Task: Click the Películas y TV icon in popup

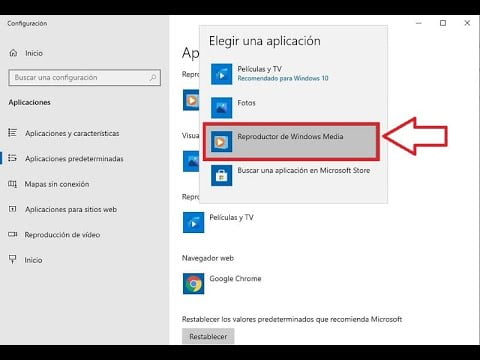Action: coord(222,74)
